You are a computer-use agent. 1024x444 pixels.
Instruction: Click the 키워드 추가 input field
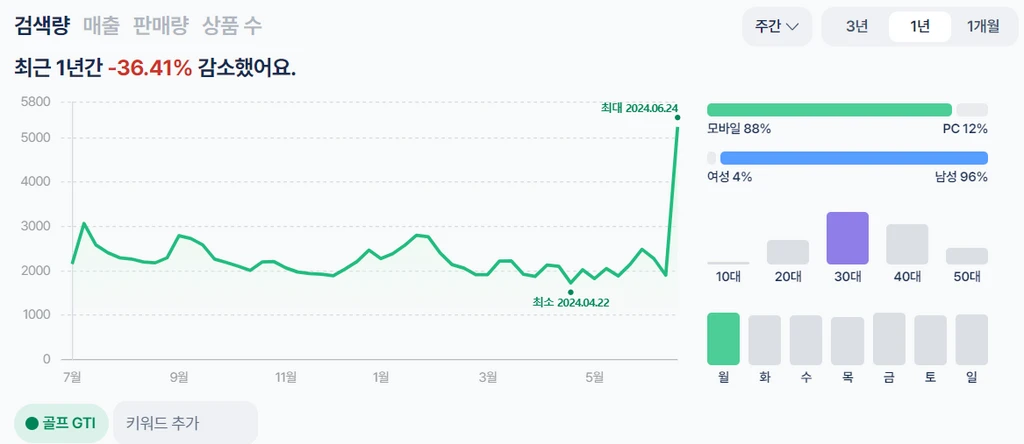[x=185, y=422]
